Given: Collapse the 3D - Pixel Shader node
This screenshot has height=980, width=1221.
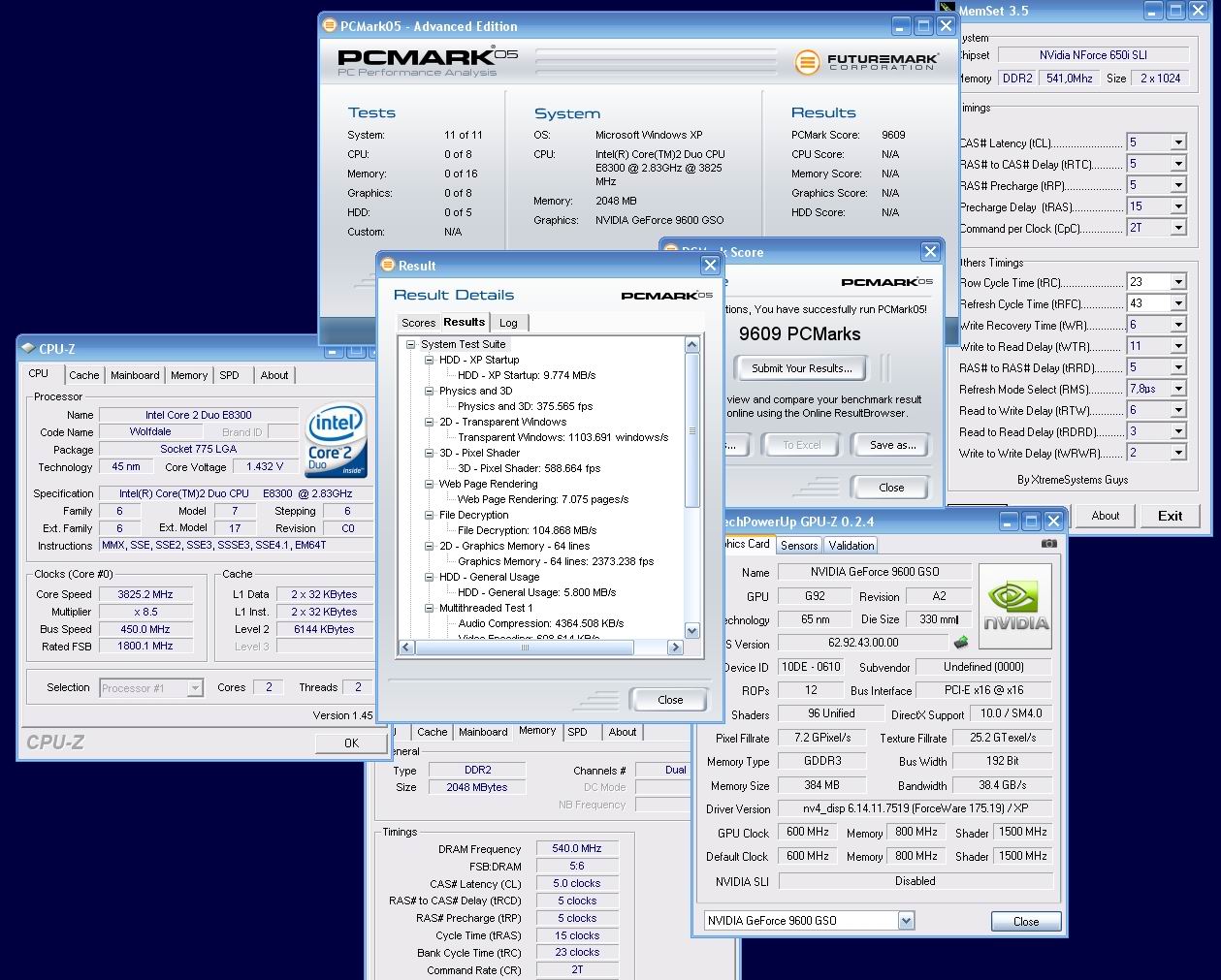Looking at the screenshot, I should coord(430,453).
